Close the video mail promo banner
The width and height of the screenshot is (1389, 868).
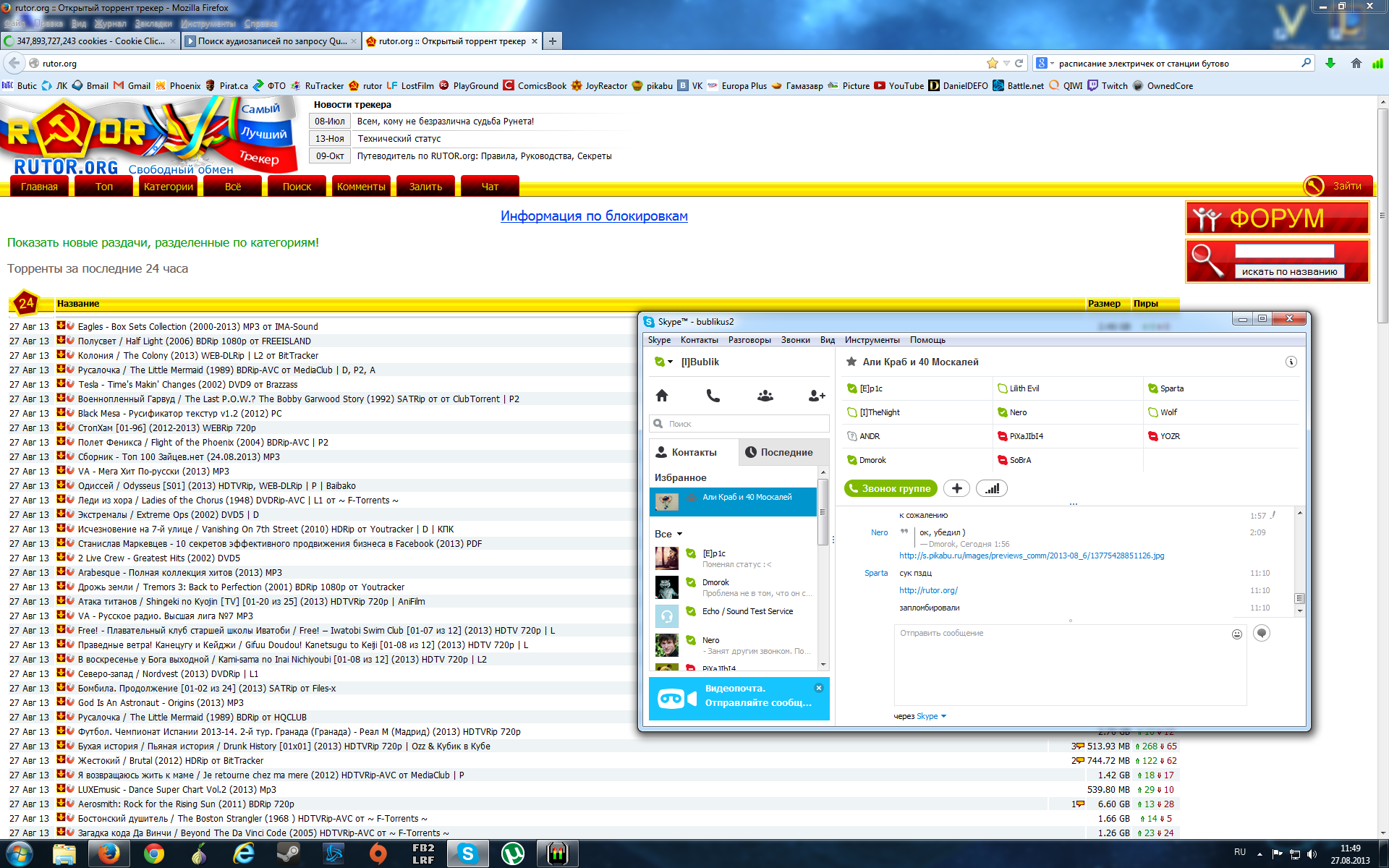[819, 688]
